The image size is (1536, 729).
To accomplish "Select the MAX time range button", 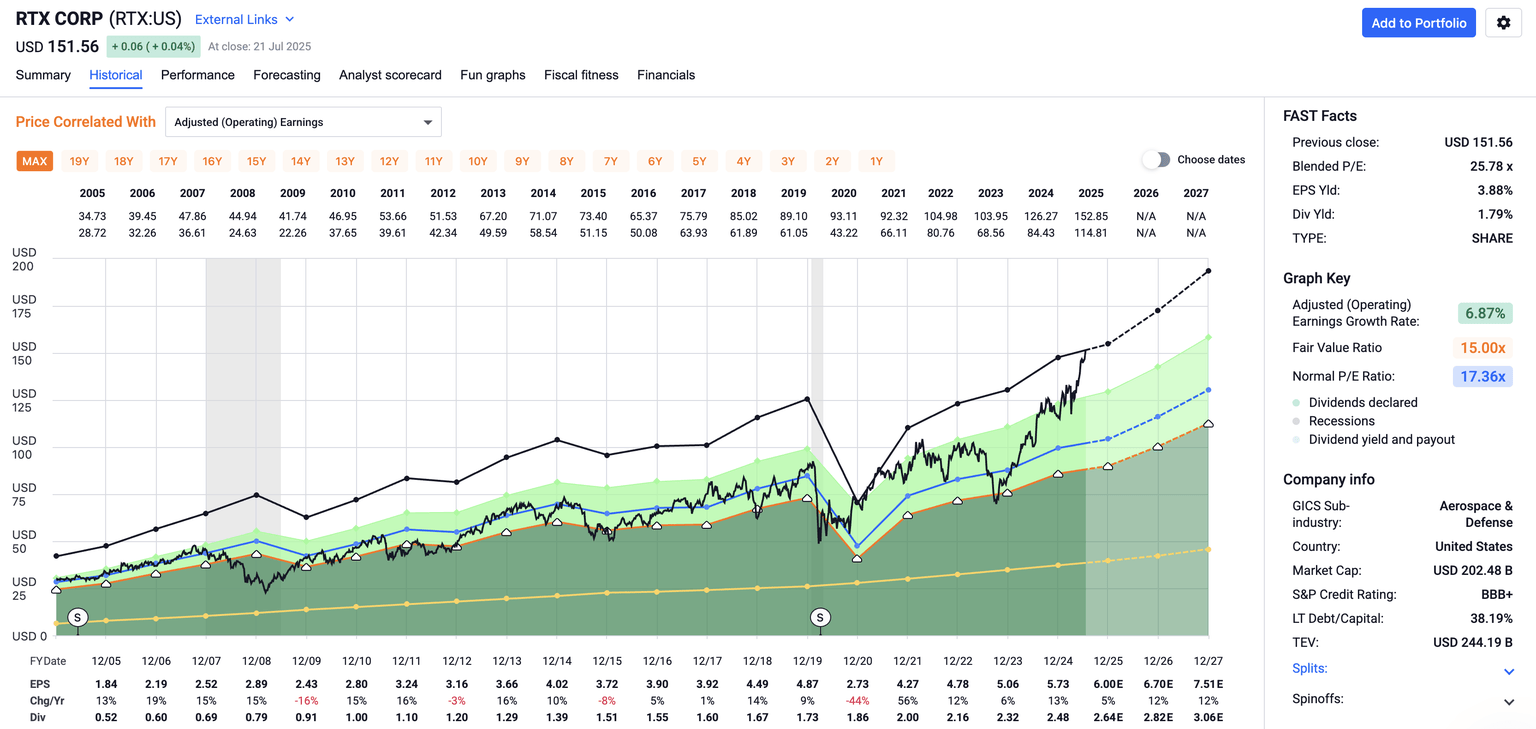I will click(x=35, y=161).
